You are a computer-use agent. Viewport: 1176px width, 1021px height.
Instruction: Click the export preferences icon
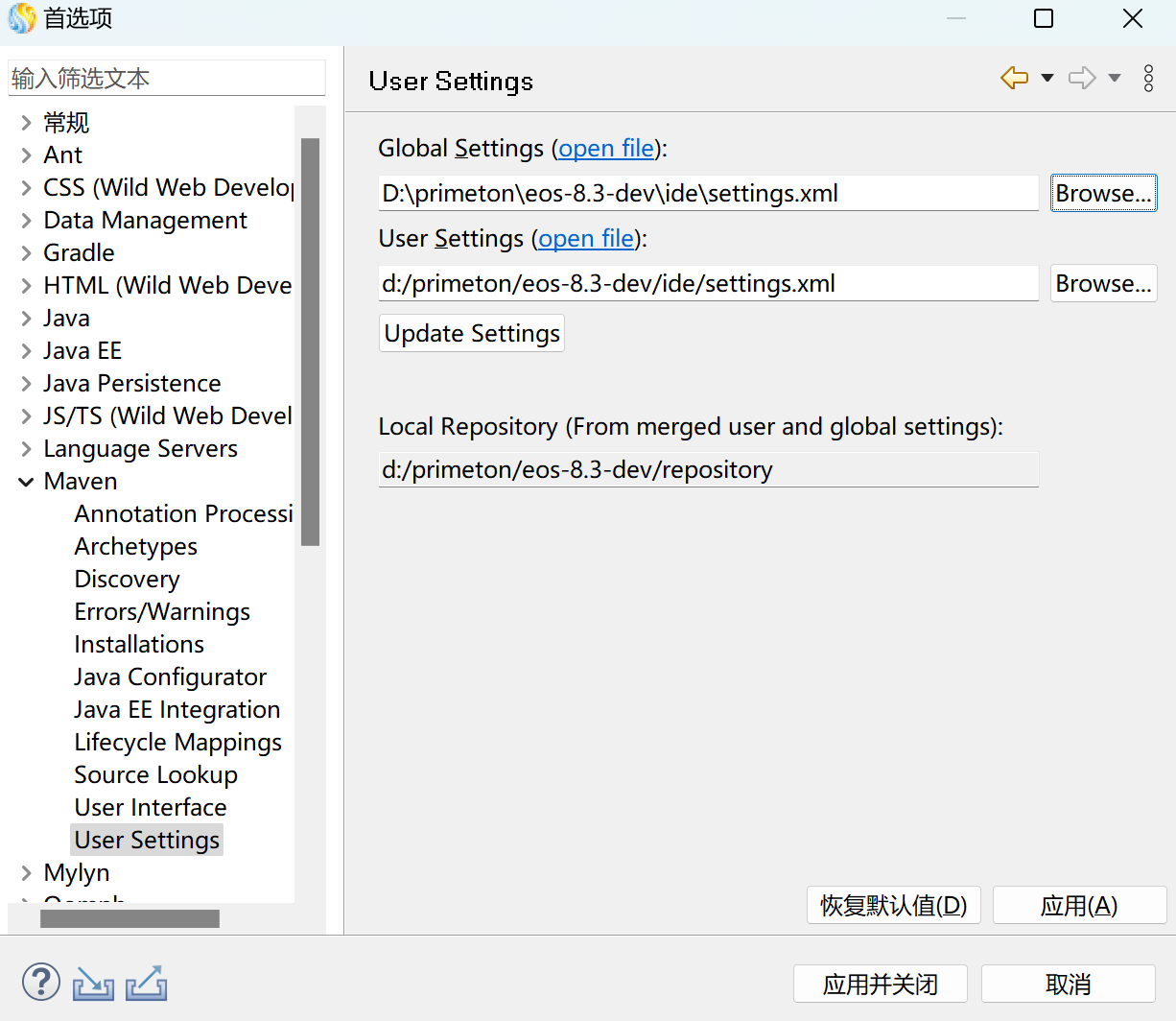point(147,984)
